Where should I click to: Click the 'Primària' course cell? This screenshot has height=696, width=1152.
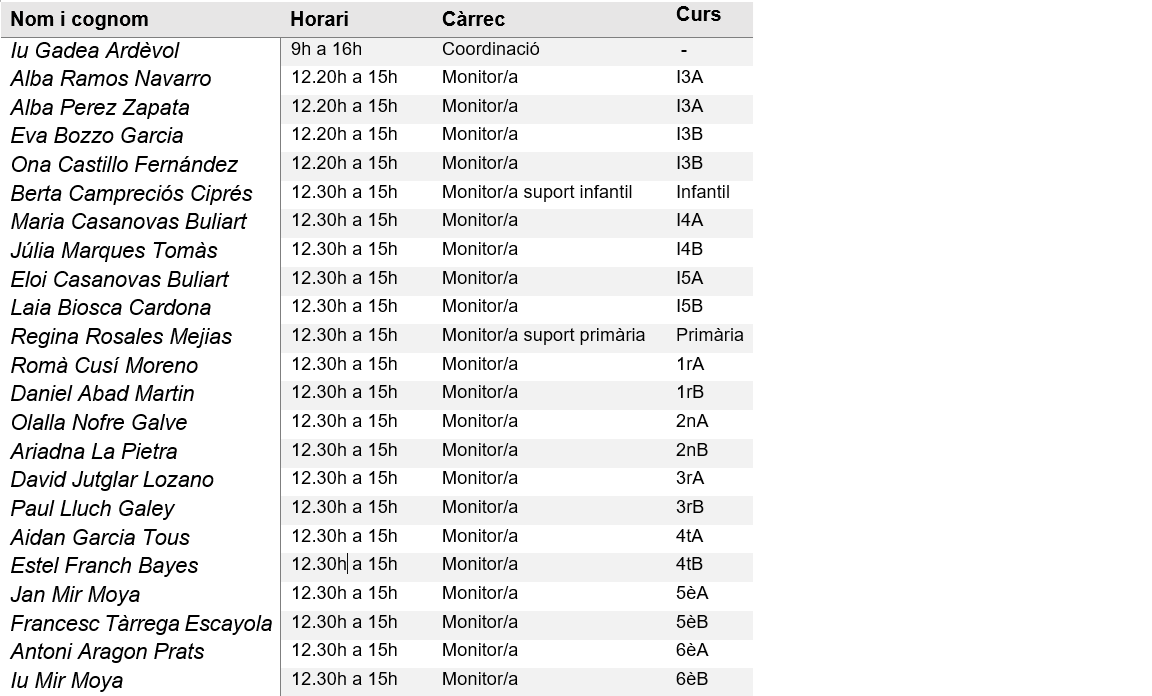tap(709, 335)
